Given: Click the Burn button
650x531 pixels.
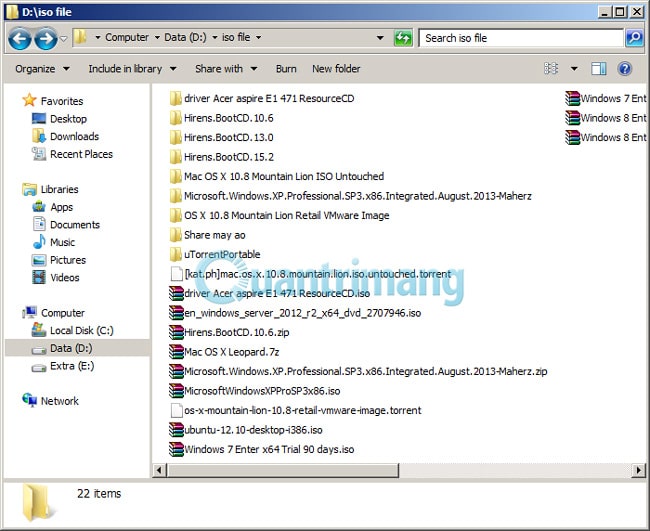Looking at the screenshot, I should (x=286, y=69).
